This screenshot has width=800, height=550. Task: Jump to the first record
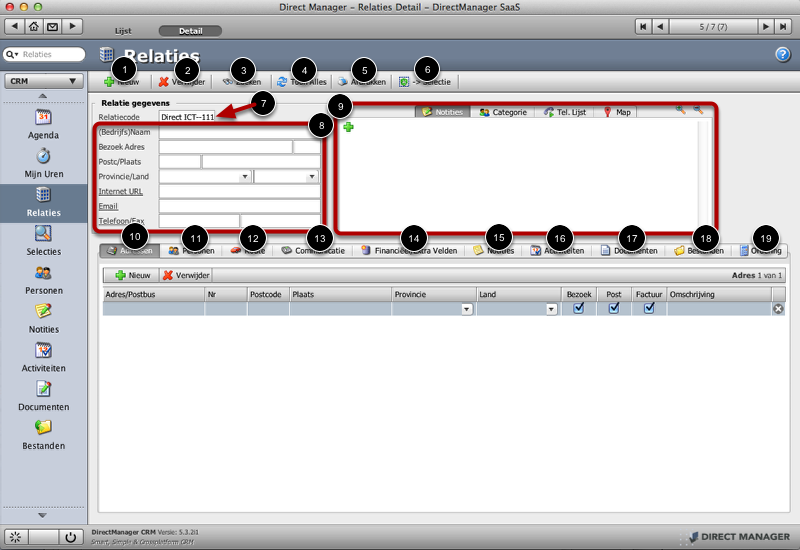(x=643, y=27)
